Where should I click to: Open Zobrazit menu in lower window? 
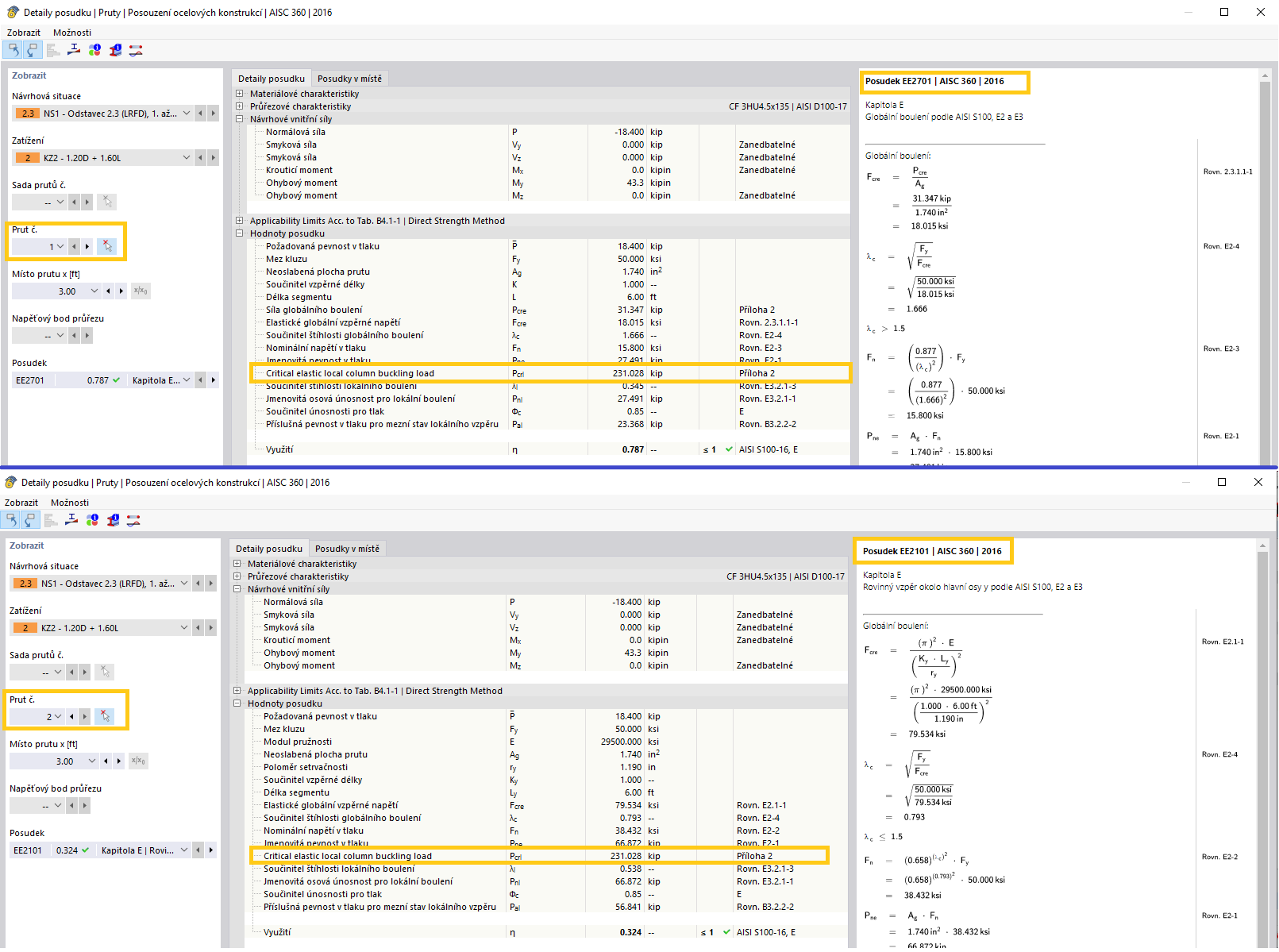21,503
